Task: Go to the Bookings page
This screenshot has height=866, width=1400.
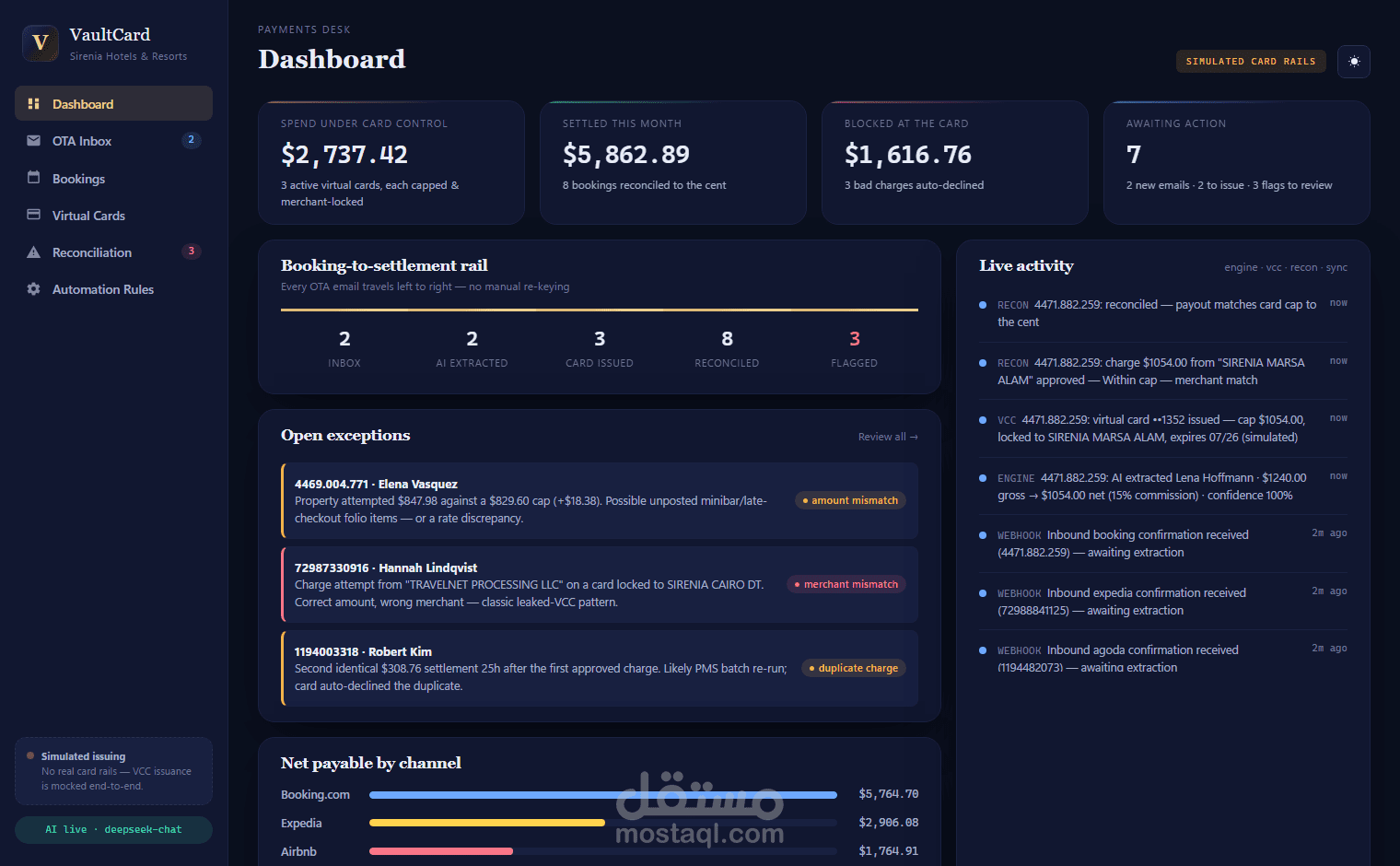Action: (113, 179)
